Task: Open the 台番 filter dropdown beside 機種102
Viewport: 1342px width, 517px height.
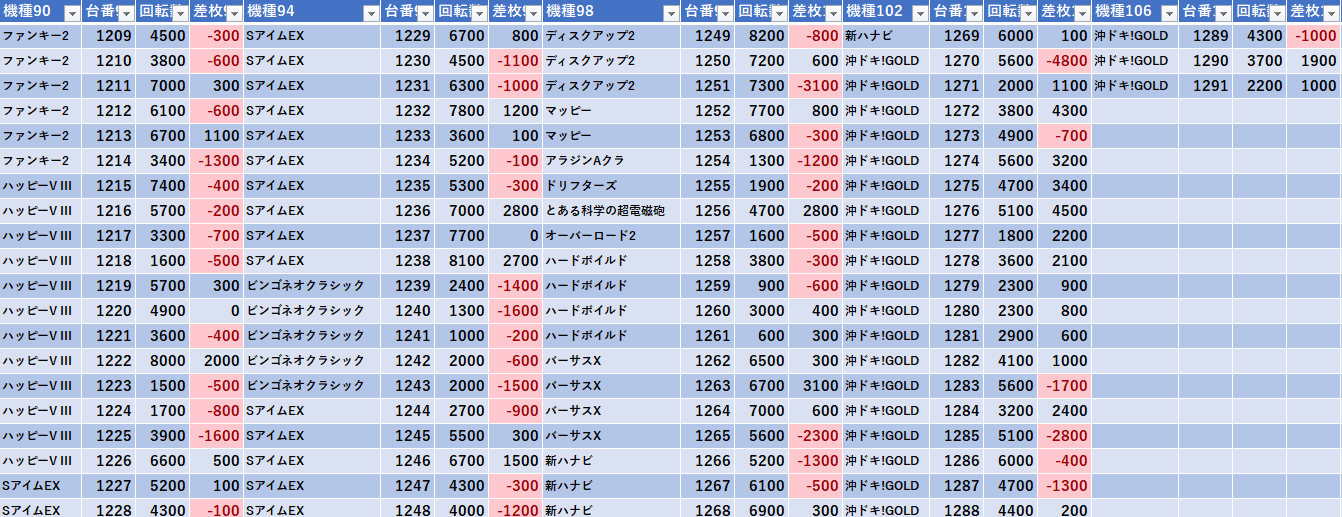Action: [974, 12]
